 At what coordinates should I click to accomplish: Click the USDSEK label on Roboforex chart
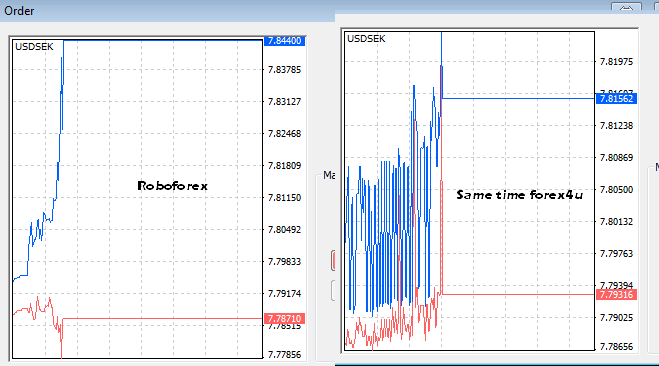point(34,47)
